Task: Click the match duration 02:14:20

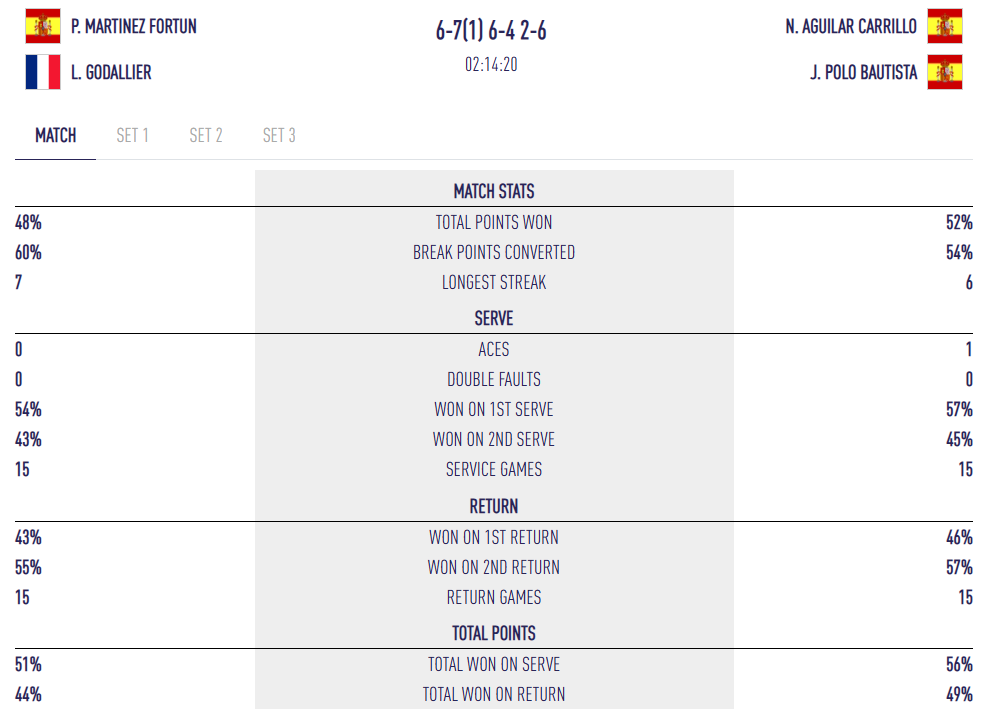Action: click(491, 65)
